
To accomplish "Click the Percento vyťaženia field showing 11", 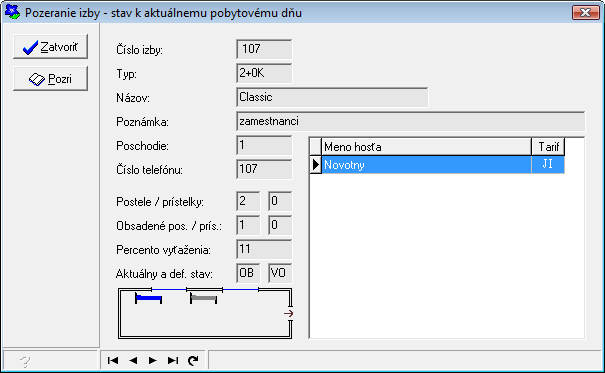I will point(264,249).
